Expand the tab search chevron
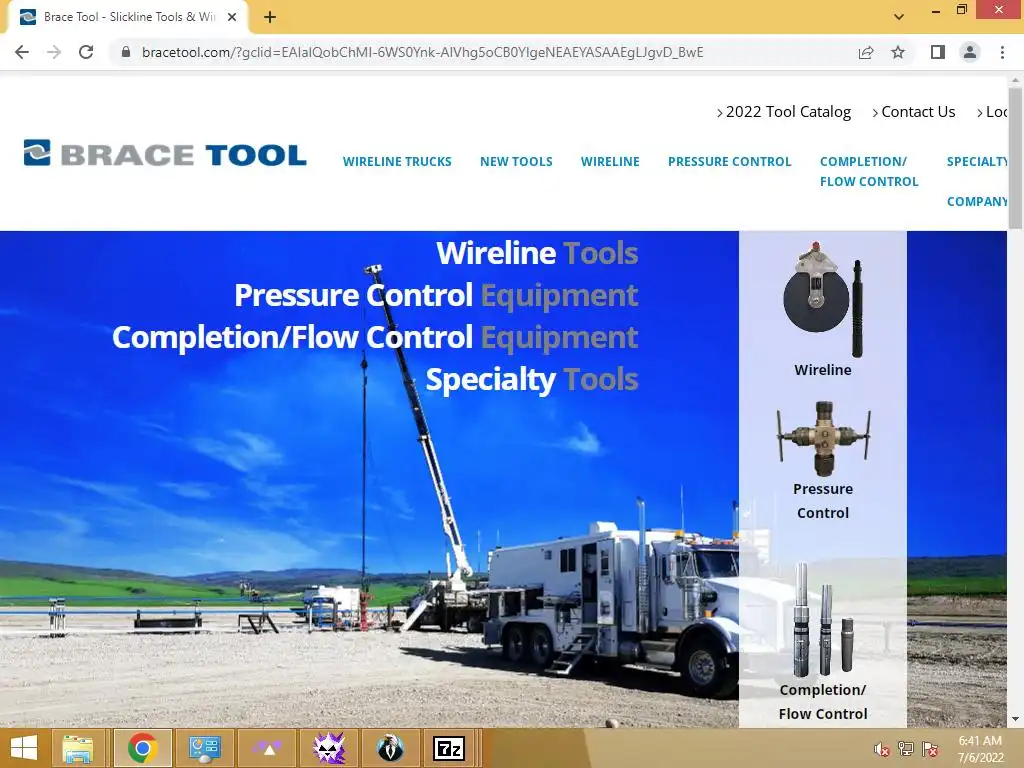This screenshot has width=1024, height=768. pyautogui.click(x=899, y=17)
